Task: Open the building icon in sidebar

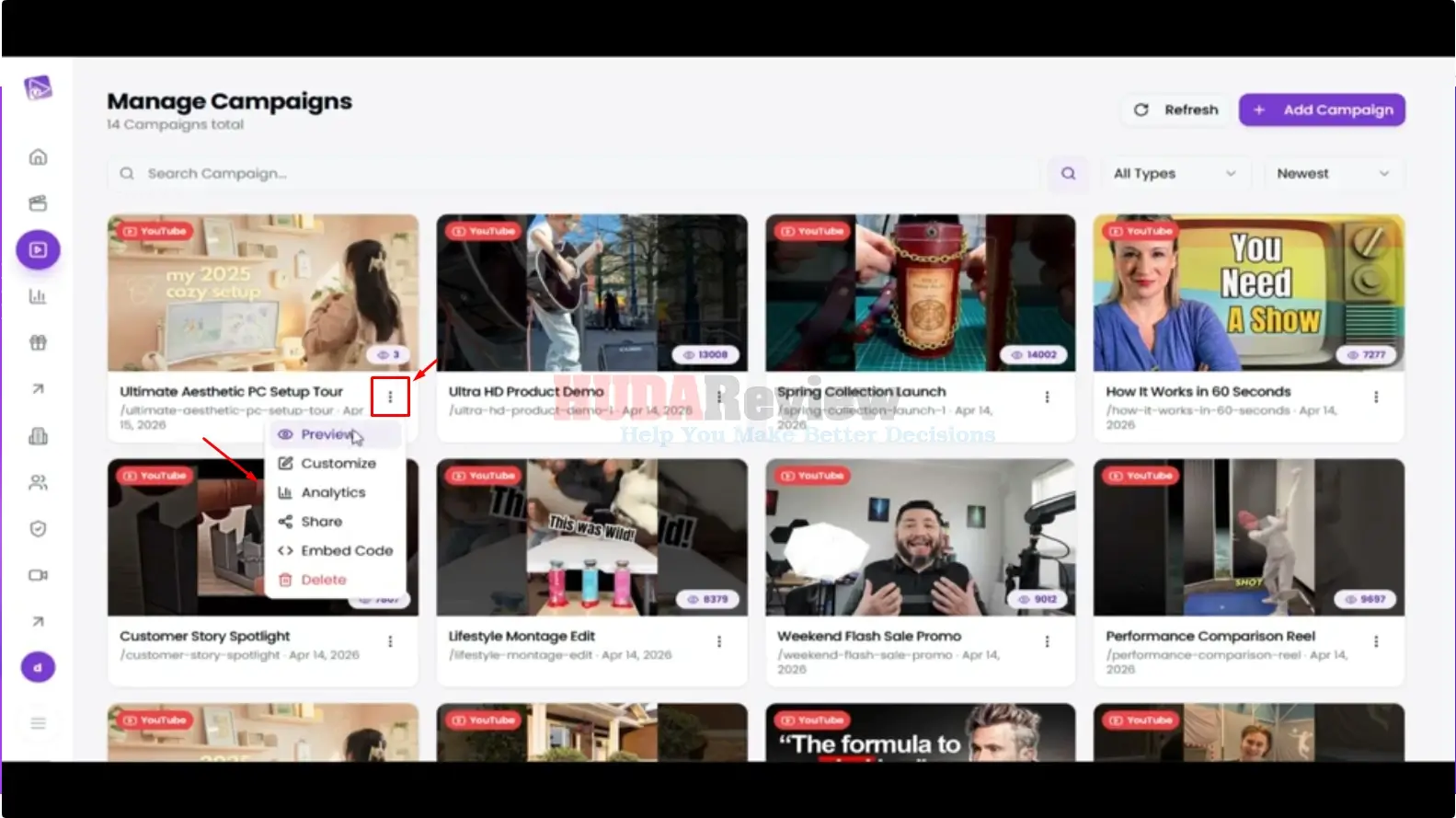Action: click(x=38, y=435)
